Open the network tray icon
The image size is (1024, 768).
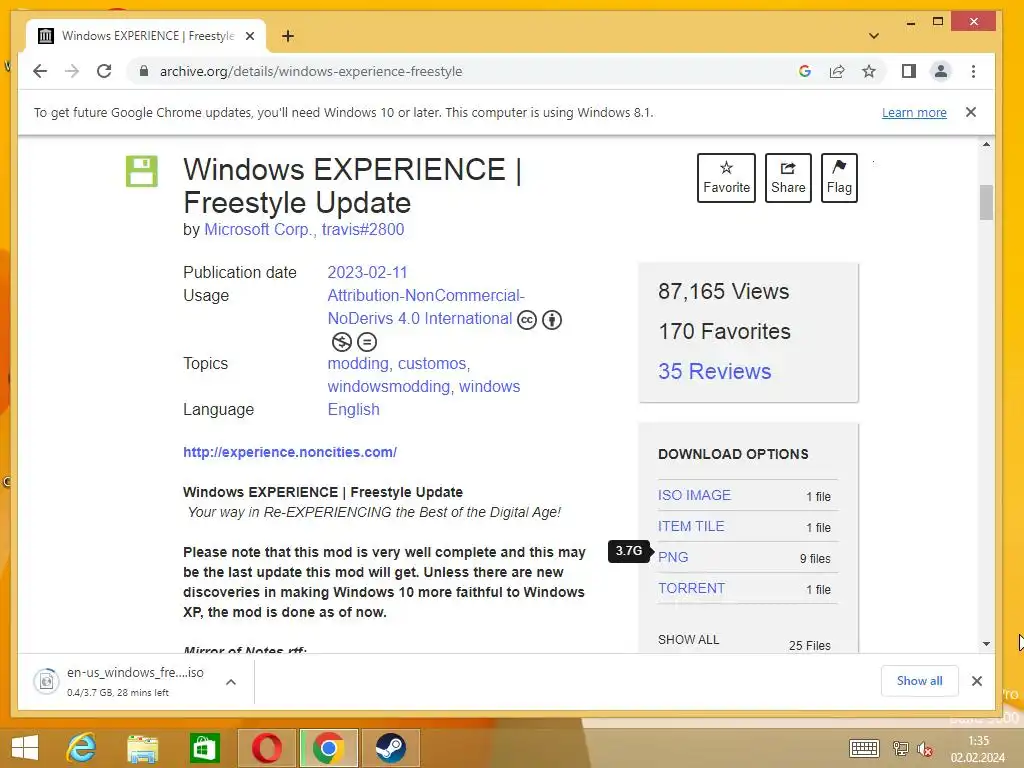(x=901, y=749)
